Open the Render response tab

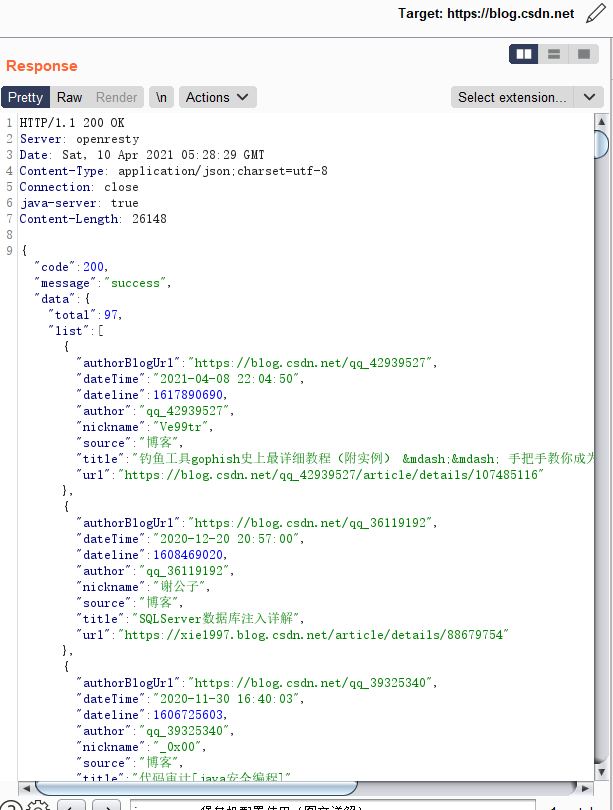[x=116, y=97]
